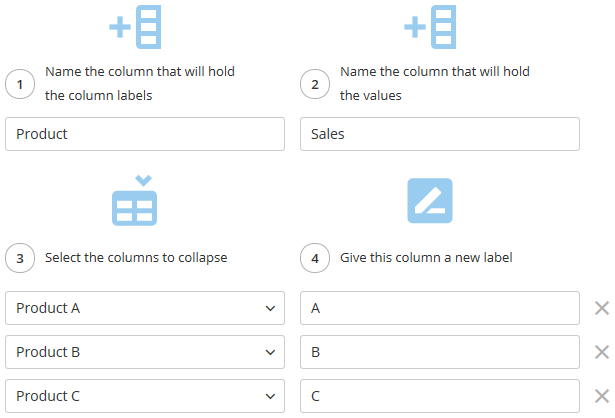Viewport: 615px width, 418px height.
Task: Click the step 4 number circle
Action: (x=315, y=258)
